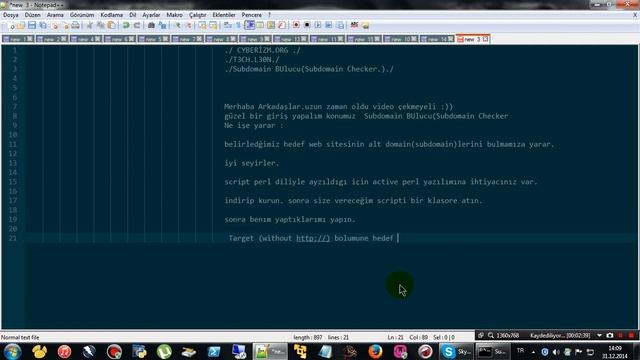Image resolution: width=640 pixels, height=360 pixels.
Task: Click the 'Col : 89' status bar text
Action: tap(418, 338)
